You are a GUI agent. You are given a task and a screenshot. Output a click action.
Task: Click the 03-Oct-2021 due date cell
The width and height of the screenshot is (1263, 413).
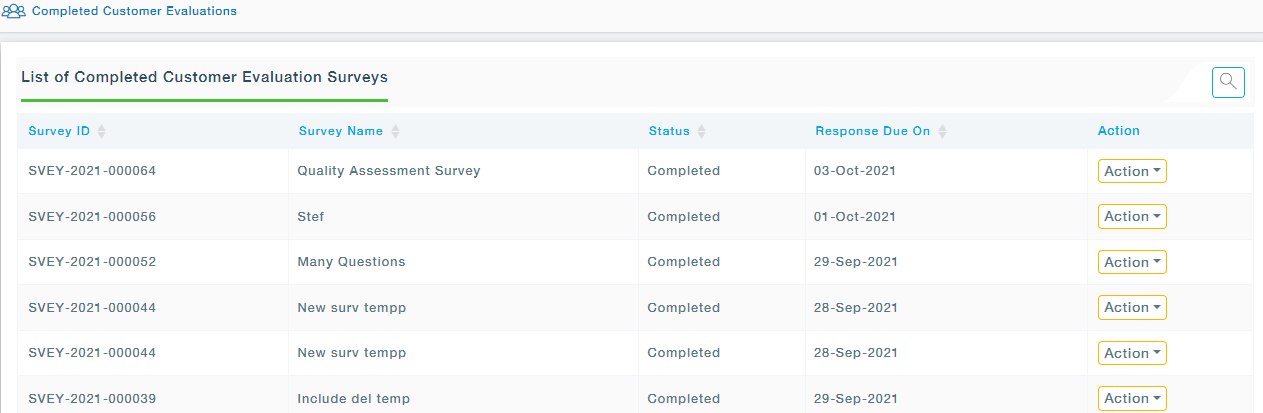(x=855, y=171)
